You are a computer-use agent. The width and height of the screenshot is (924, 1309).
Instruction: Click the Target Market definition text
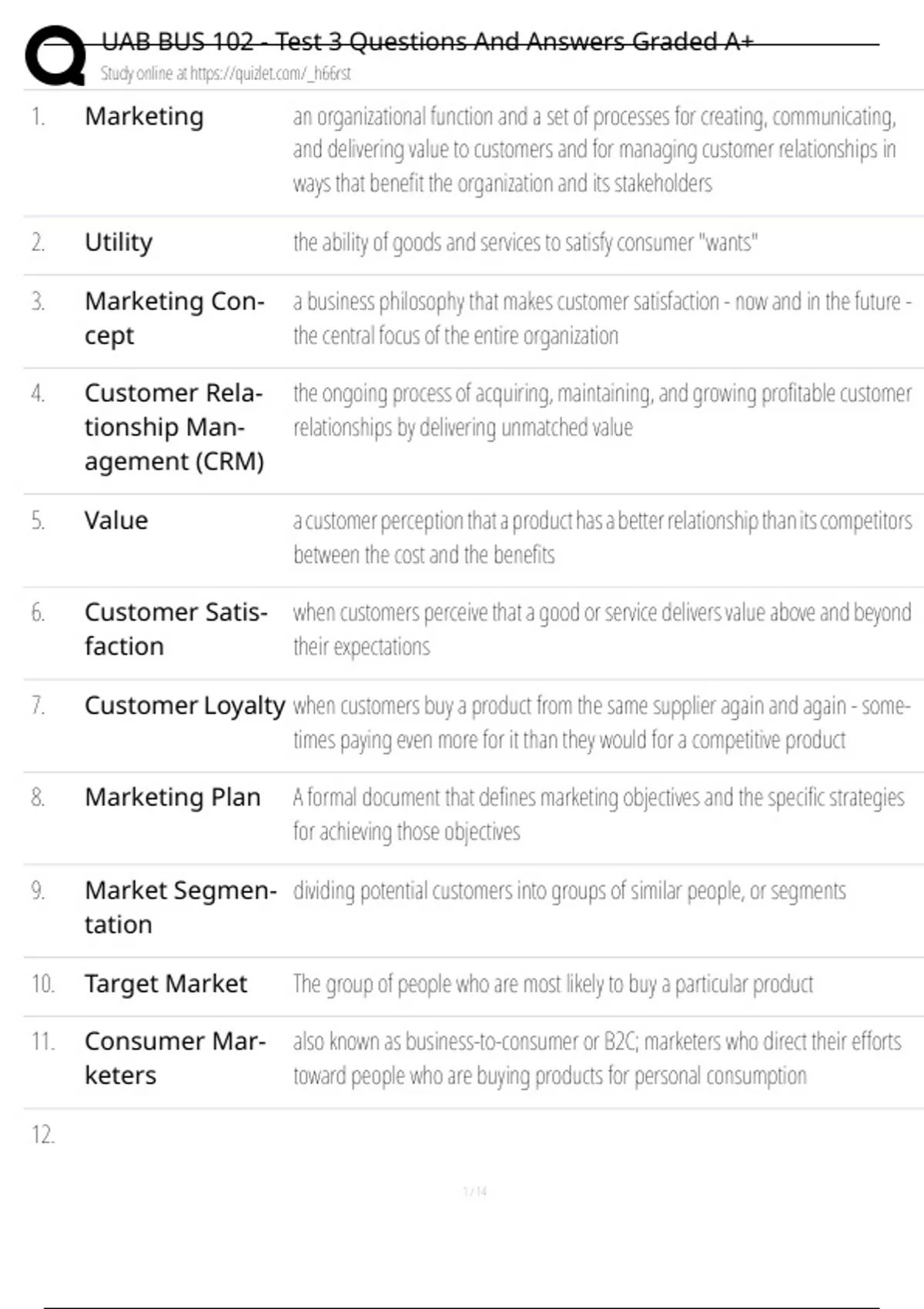[553, 984]
